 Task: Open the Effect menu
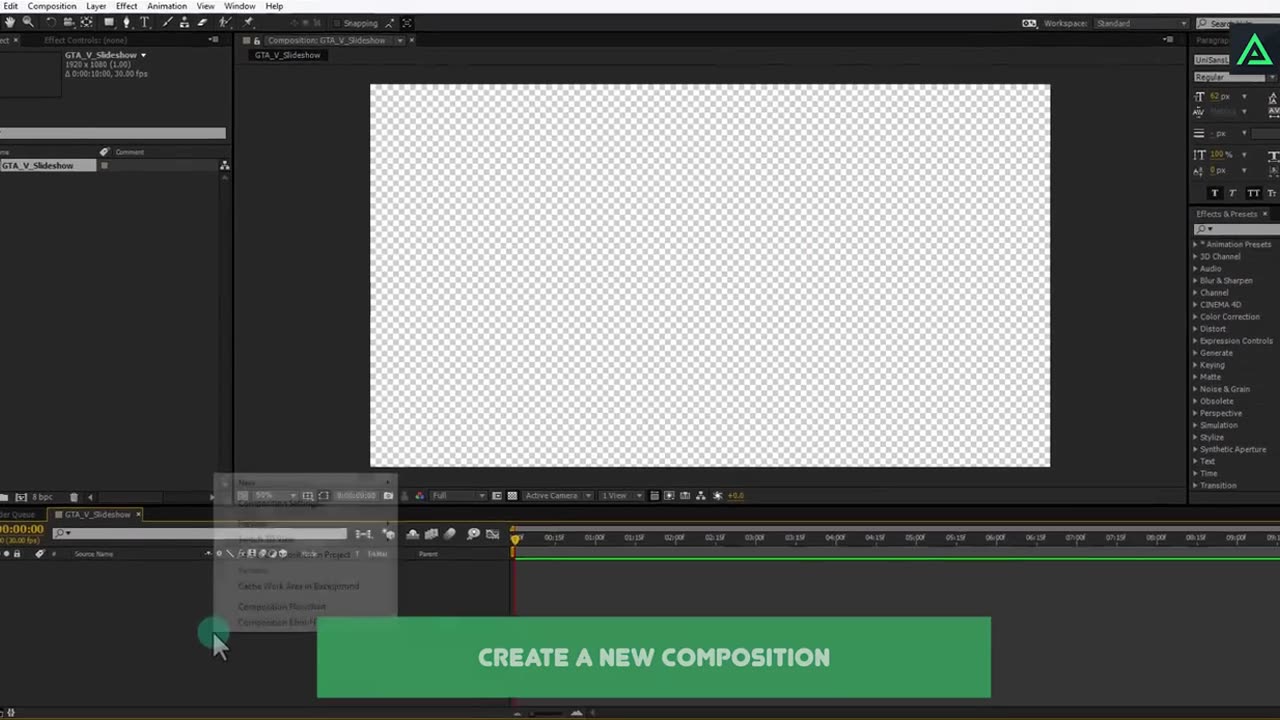(x=127, y=6)
